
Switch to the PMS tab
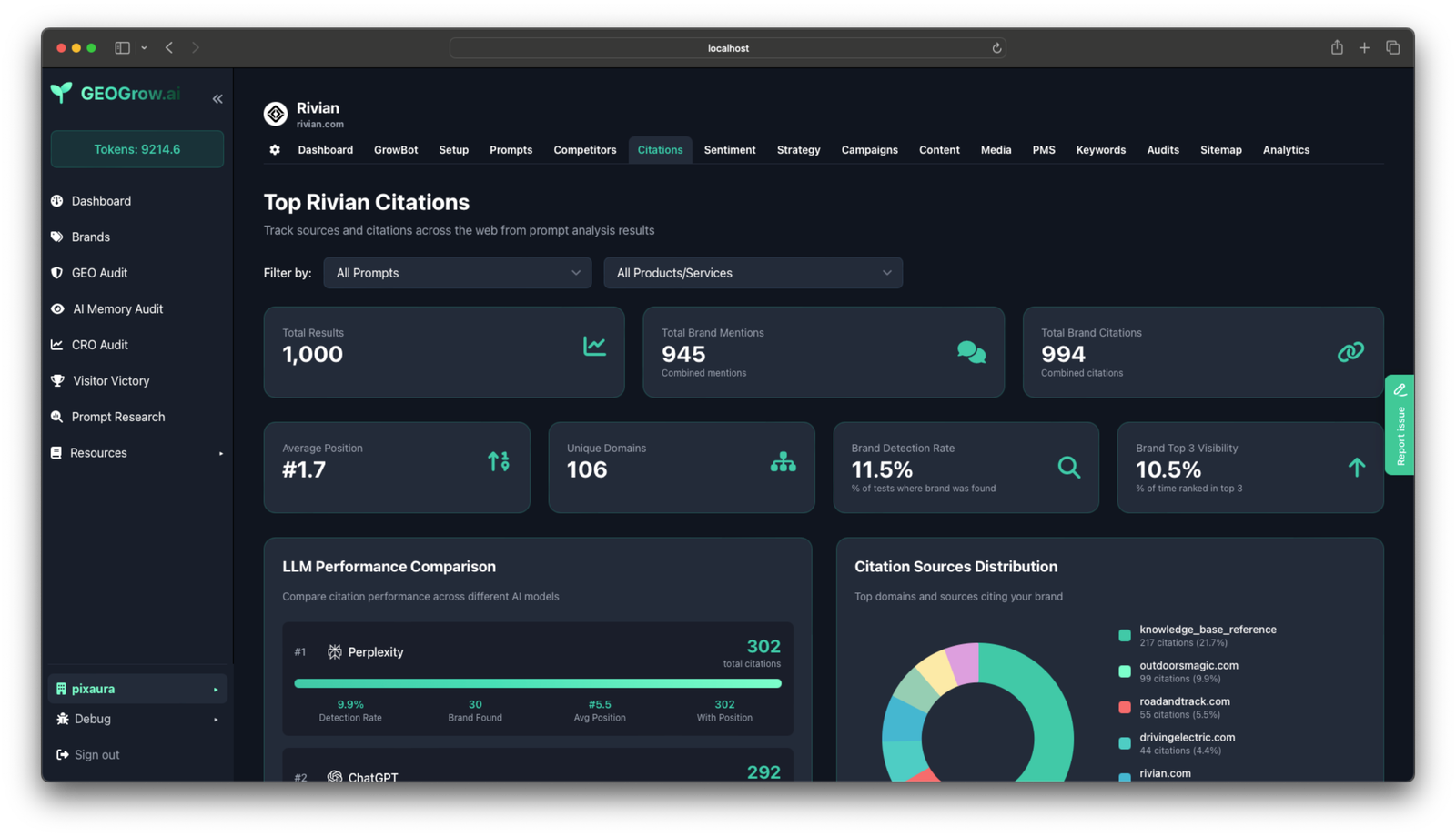point(1044,150)
